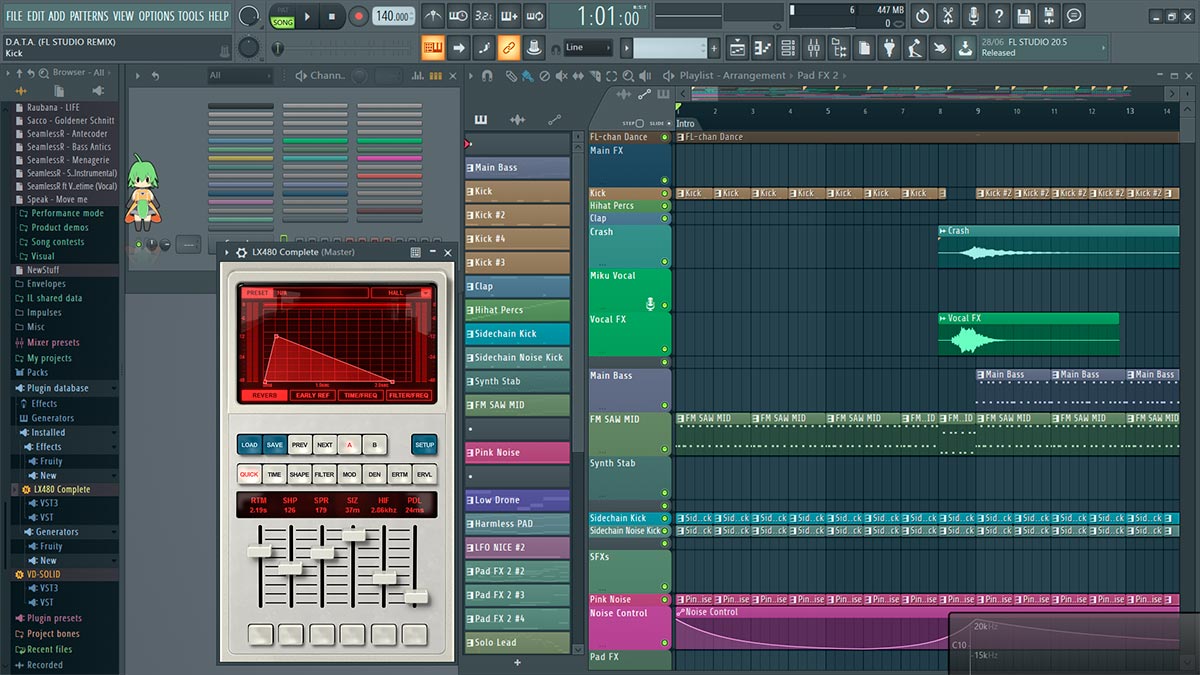The image size is (1200, 675).
Task: Expand the Envelopes folder in browser
Action: point(46,284)
